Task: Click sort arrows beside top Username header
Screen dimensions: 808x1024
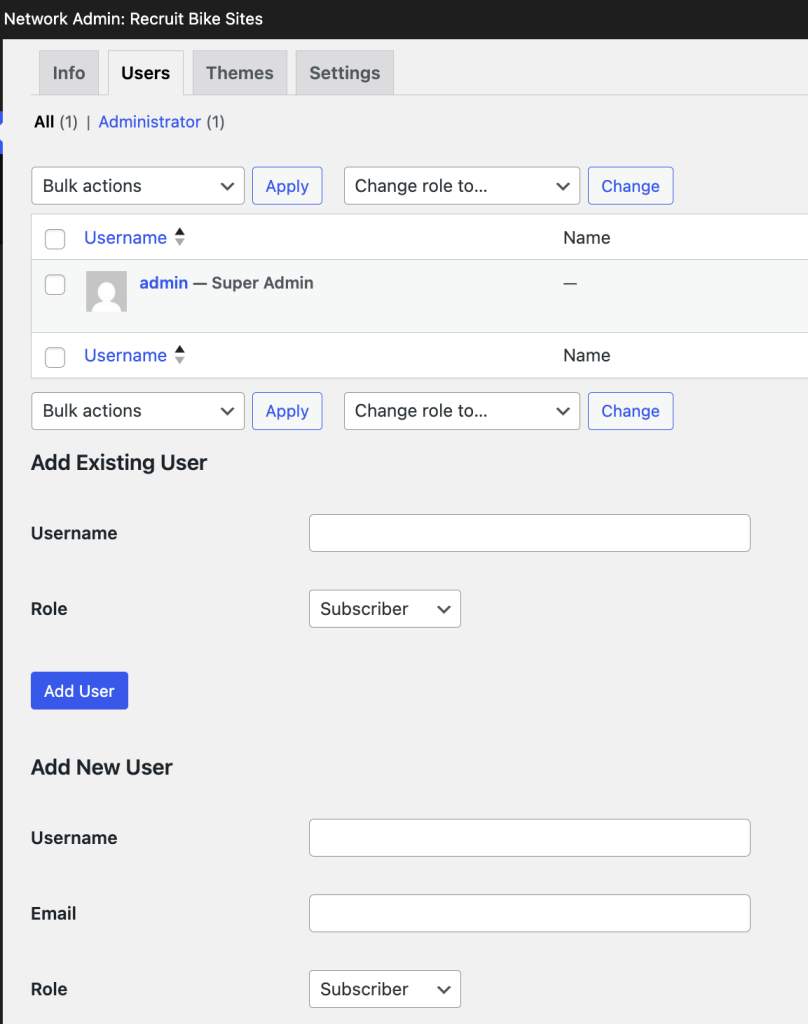Action: (180, 237)
